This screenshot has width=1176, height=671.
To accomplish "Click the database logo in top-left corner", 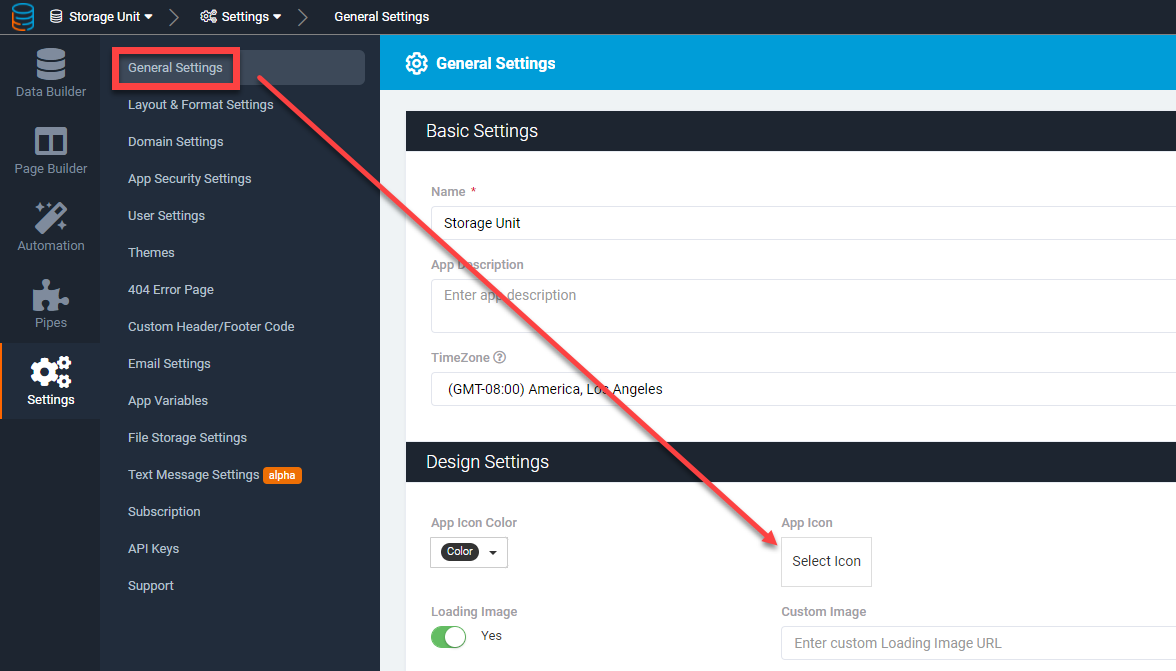I will [21, 16].
